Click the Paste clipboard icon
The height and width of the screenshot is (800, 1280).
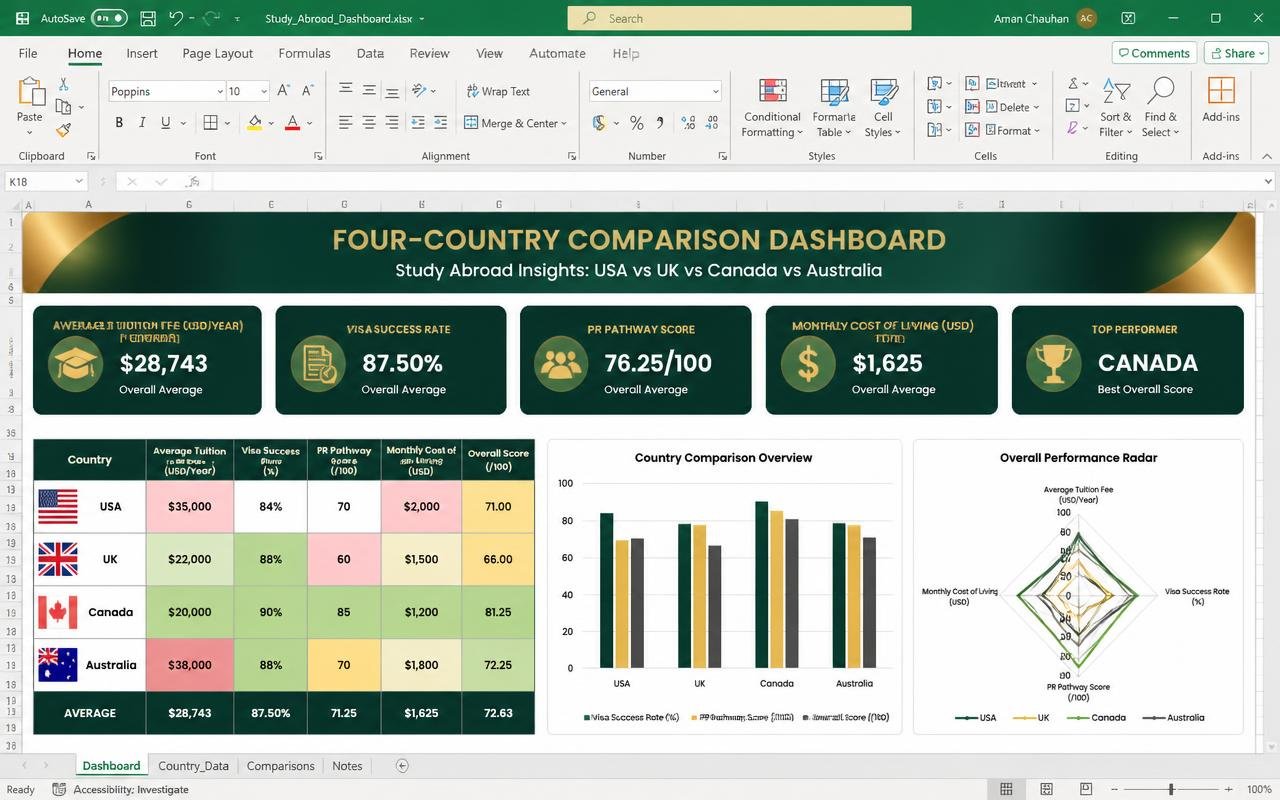(x=30, y=92)
